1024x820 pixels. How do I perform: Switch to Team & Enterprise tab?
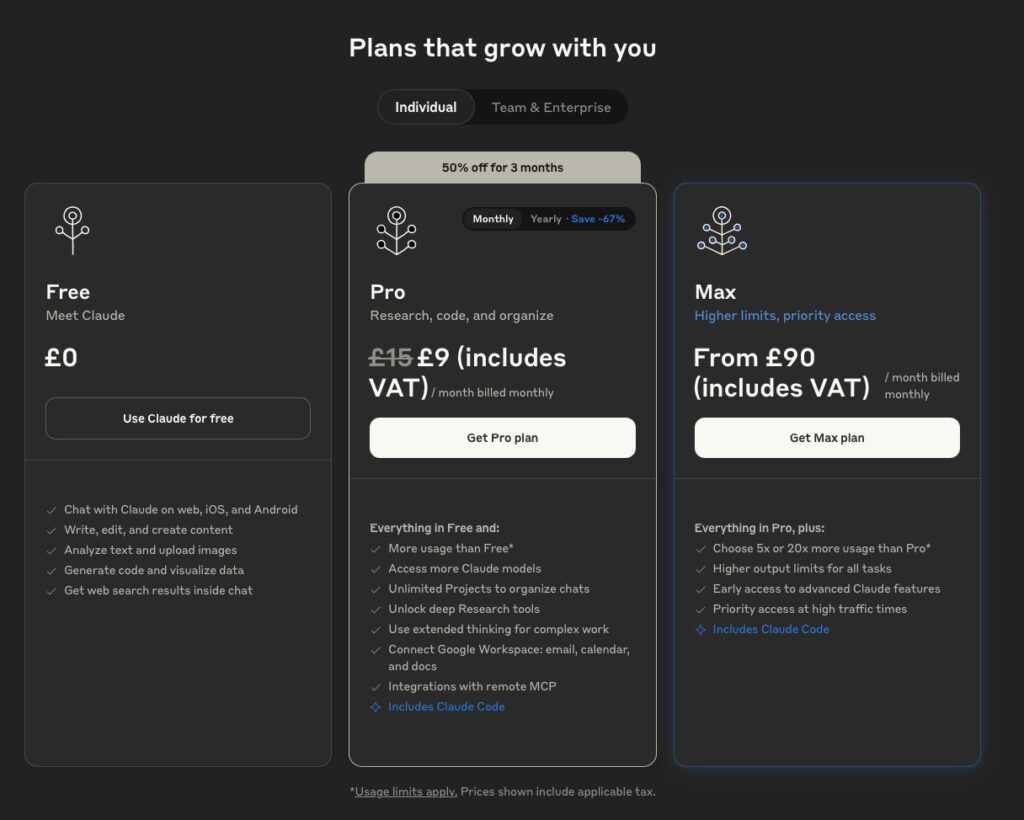coord(551,107)
